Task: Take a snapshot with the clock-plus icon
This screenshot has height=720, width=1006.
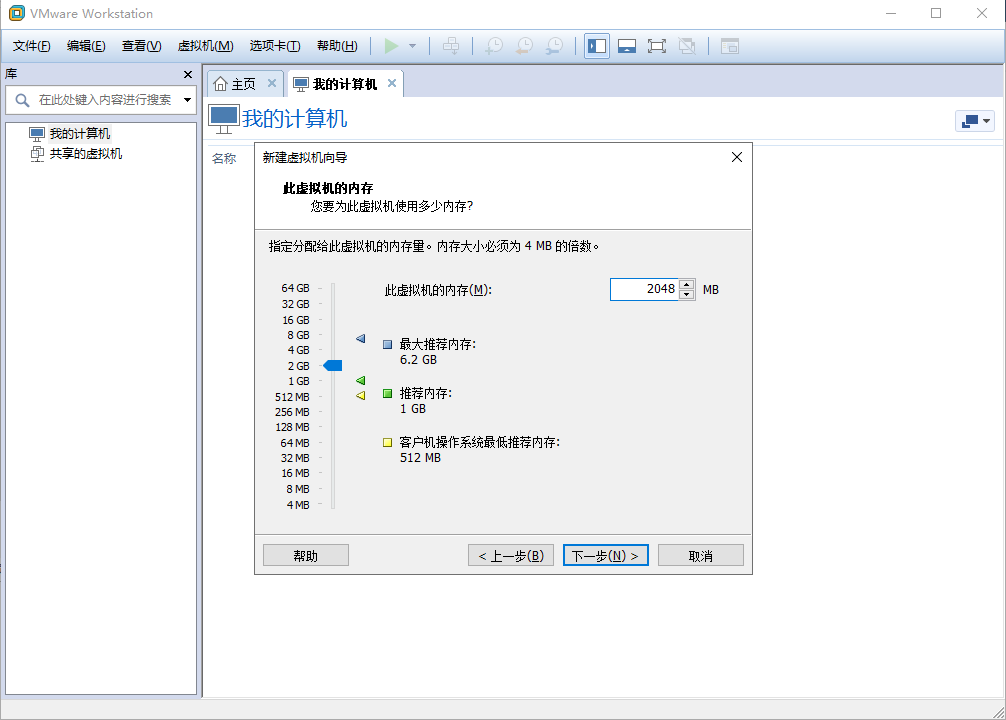Action: point(494,46)
